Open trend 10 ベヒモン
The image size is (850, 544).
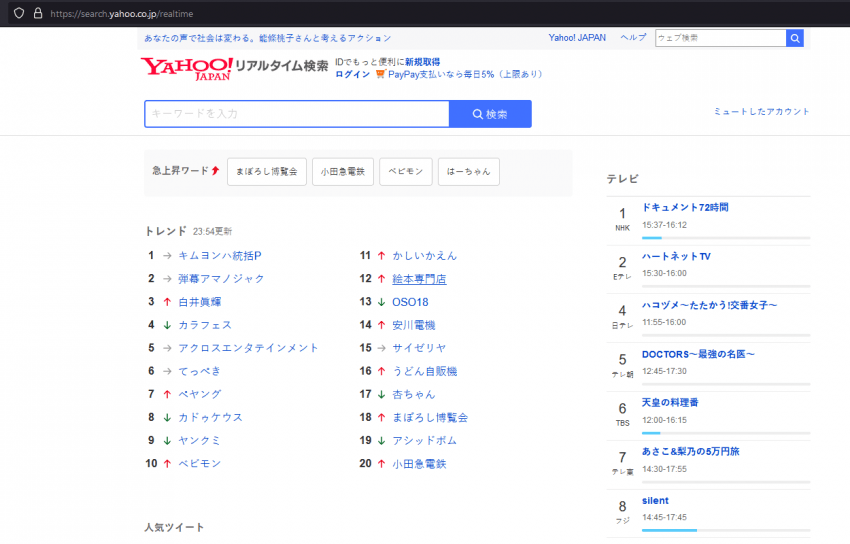pos(199,463)
